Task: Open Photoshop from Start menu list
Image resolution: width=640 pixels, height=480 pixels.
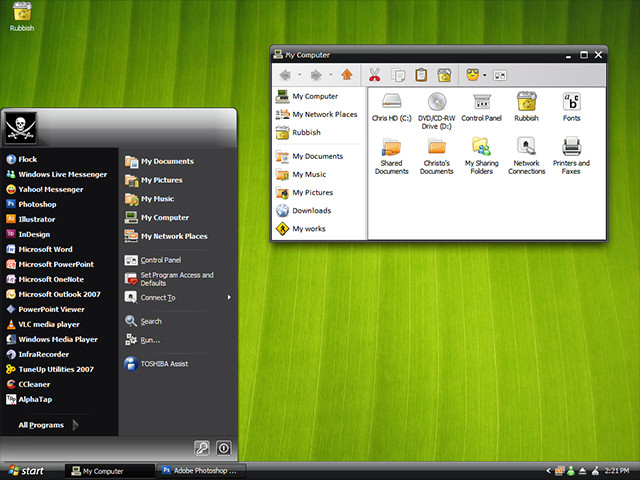Action: pyautogui.click(x=31, y=204)
